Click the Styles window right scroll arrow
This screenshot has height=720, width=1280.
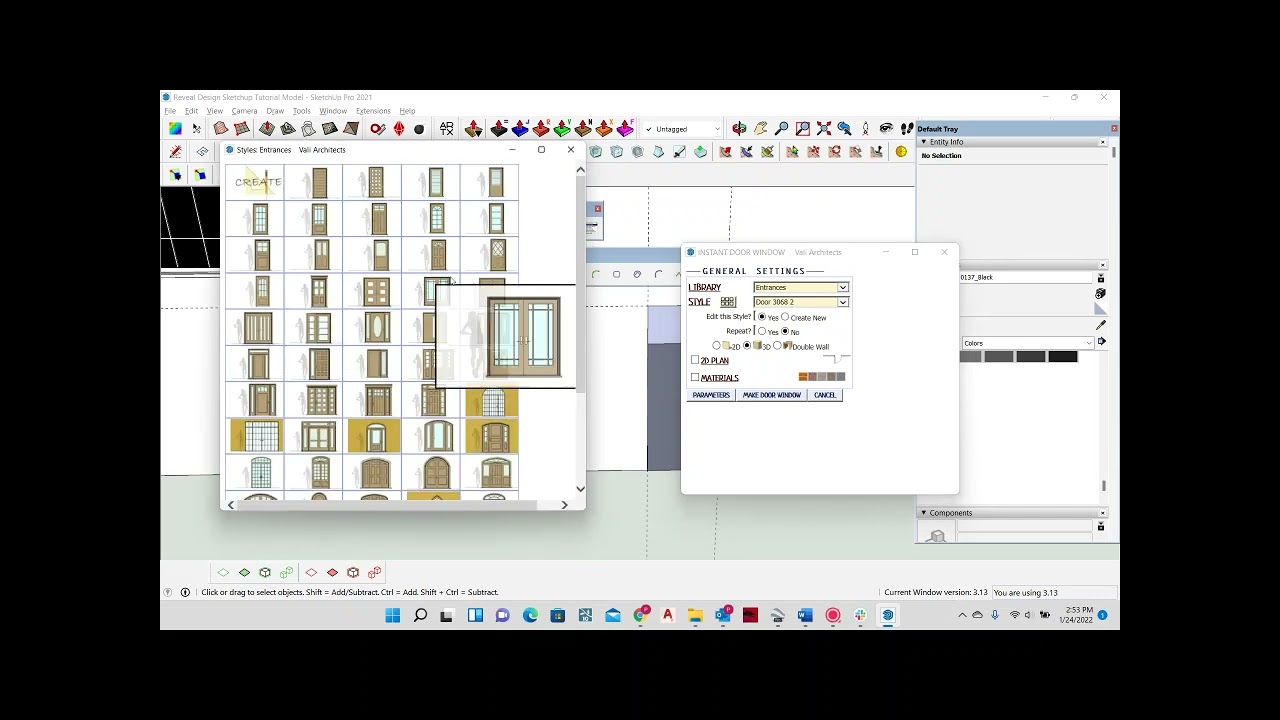click(x=564, y=505)
